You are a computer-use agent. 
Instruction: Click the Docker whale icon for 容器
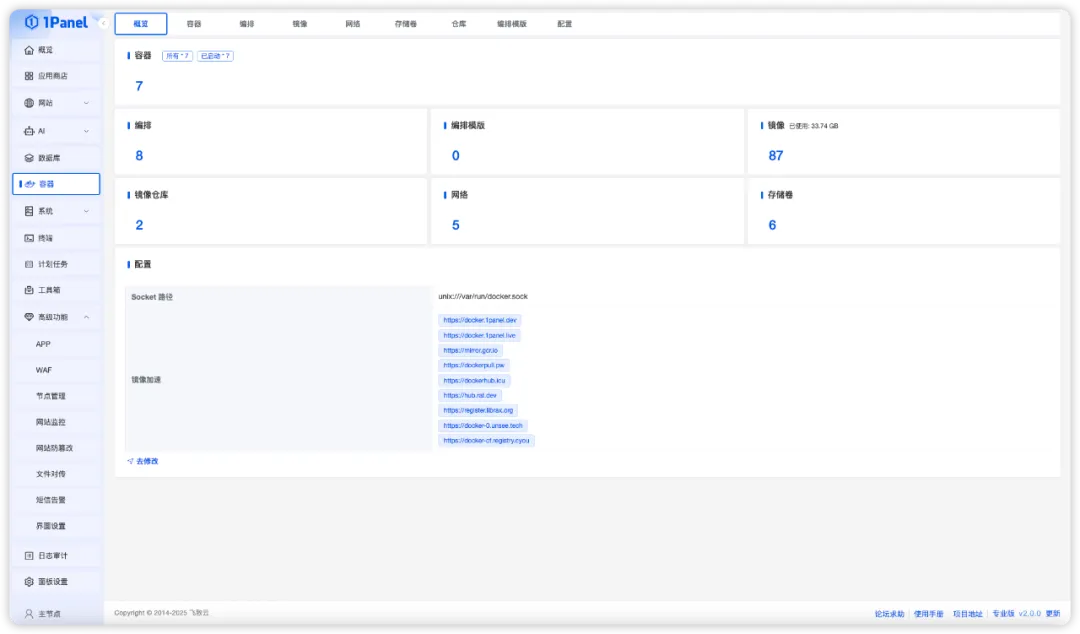coord(30,184)
